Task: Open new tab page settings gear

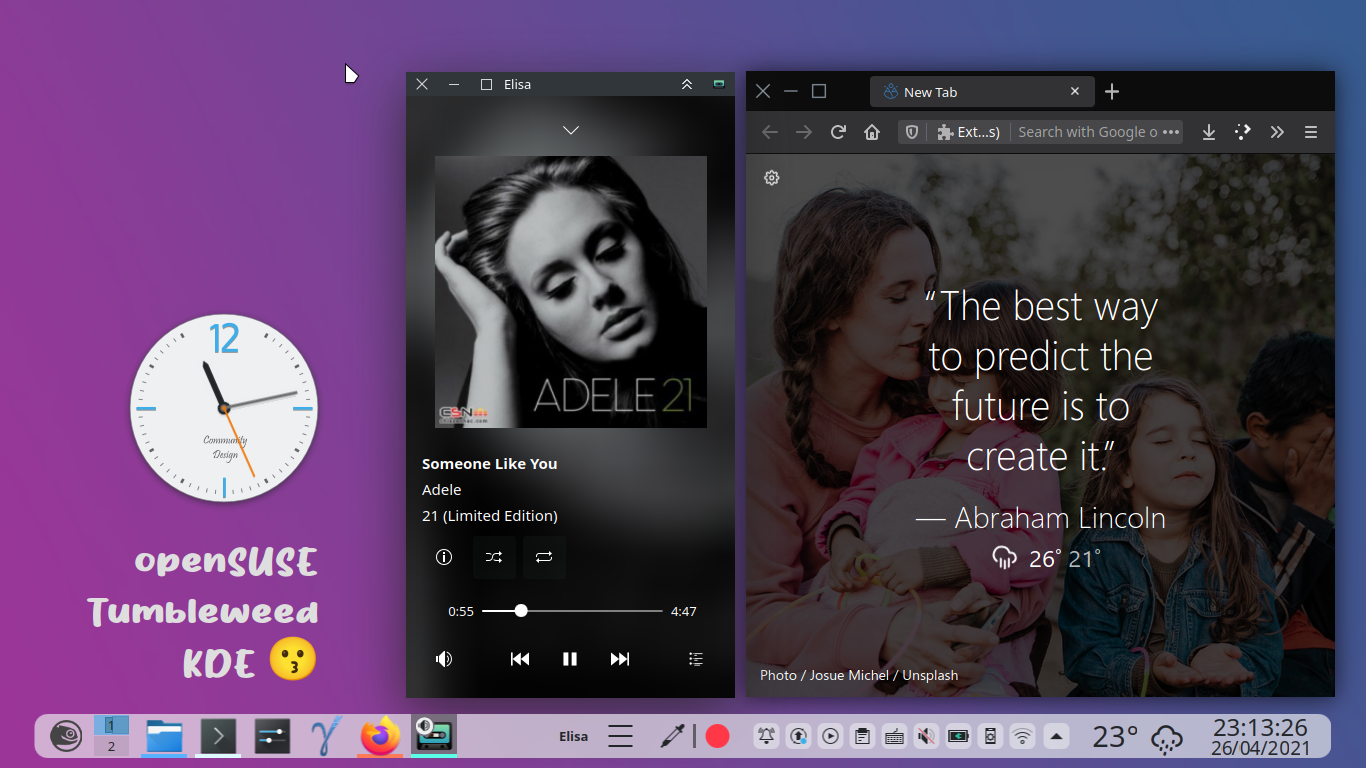Action: (772, 178)
